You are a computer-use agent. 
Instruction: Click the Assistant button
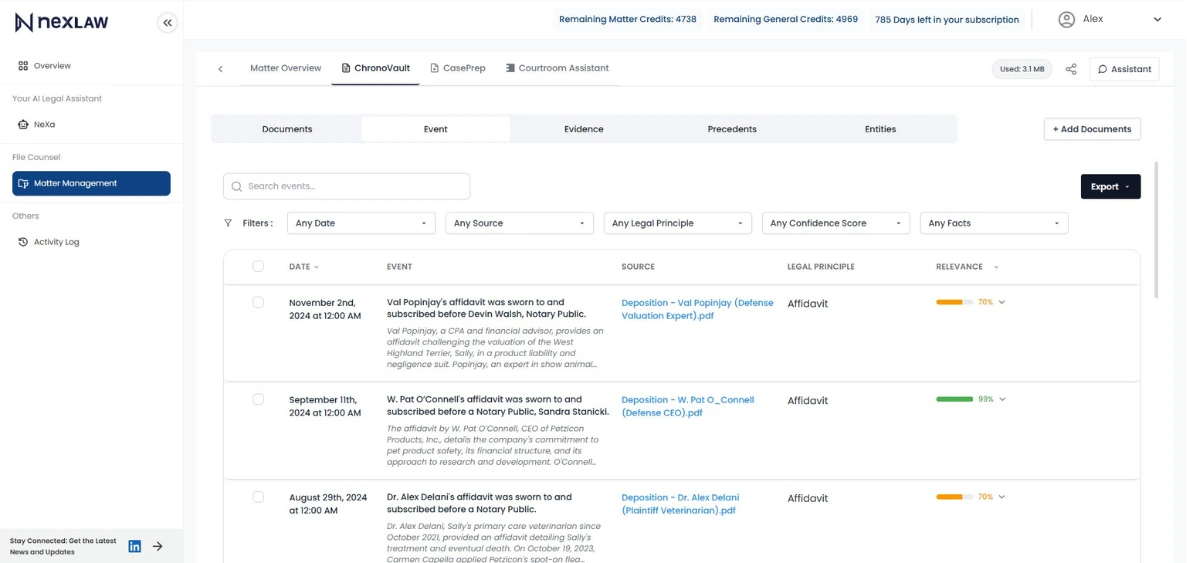coord(1124,69)
